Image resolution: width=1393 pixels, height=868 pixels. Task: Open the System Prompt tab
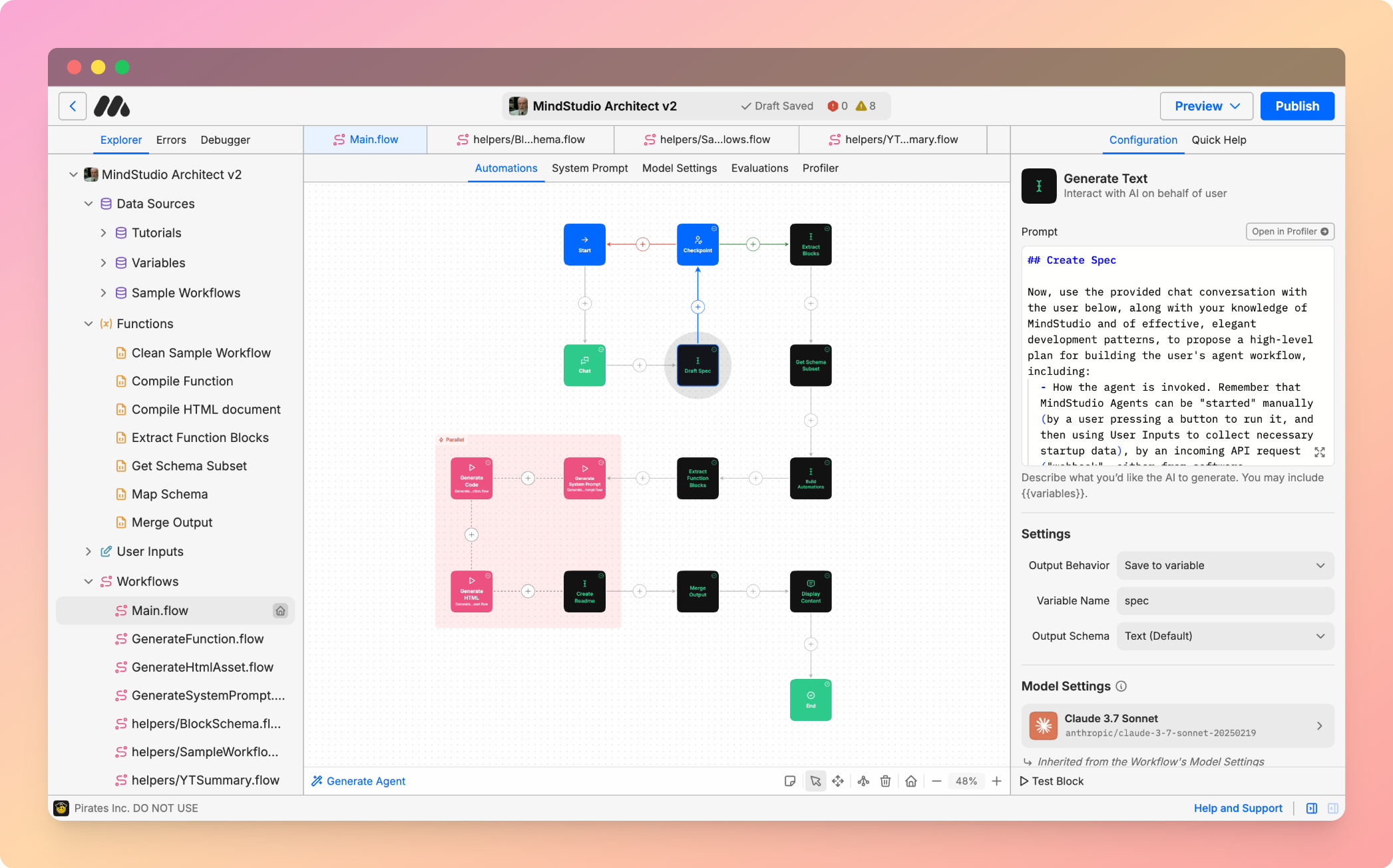[590, 168]
